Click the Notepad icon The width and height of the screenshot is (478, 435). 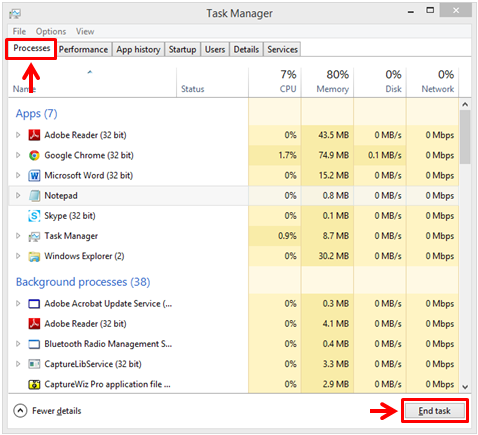[x=34, y=196]
